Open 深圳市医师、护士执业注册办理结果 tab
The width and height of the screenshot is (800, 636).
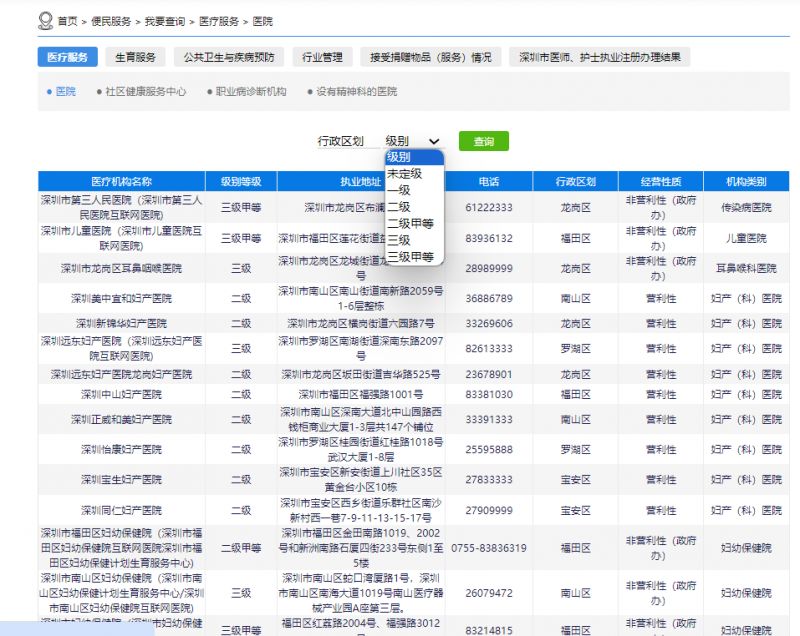pyautogui.click(x=599, y=57)
